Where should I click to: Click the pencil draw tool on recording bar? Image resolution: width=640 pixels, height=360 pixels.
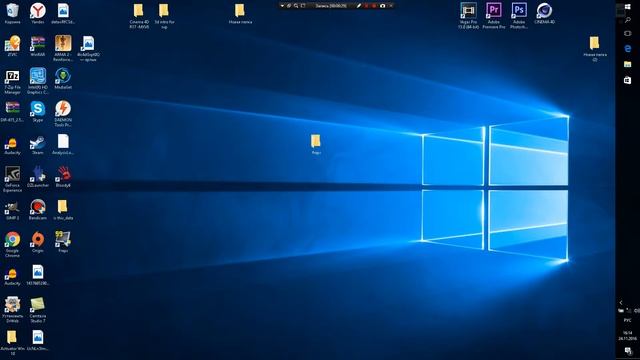[358, 6]
